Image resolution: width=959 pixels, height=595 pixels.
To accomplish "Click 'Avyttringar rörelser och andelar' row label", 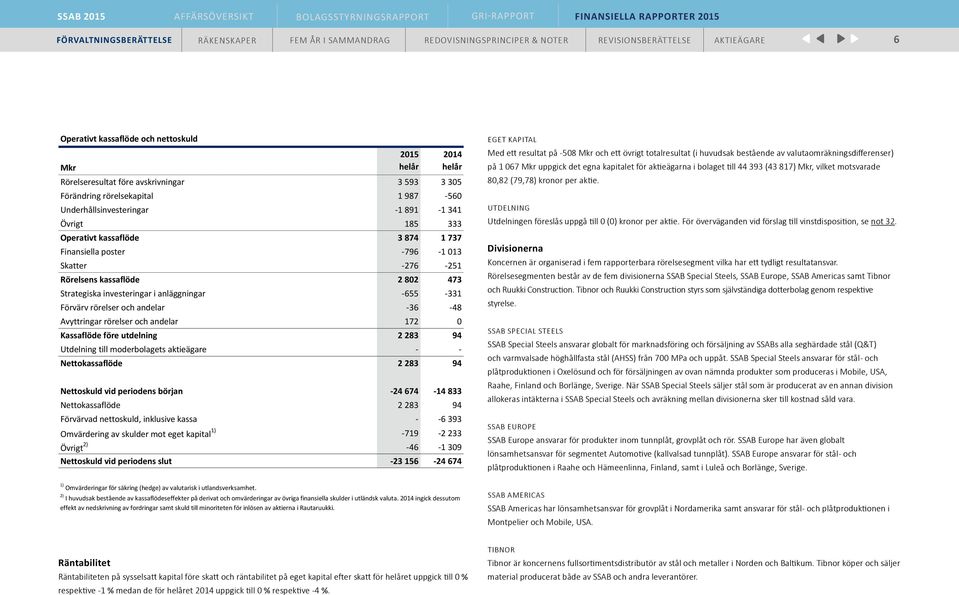I will 119,321.
